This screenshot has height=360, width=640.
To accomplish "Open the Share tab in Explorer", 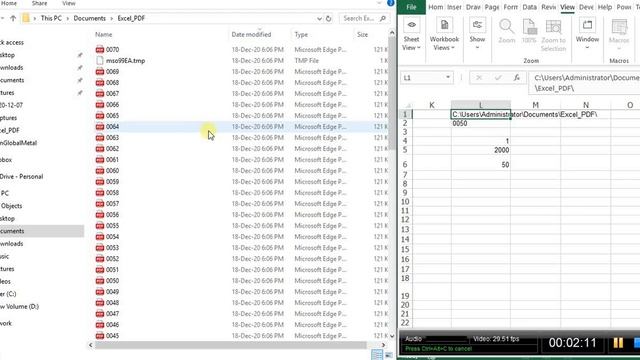I will tap(40, 3).
